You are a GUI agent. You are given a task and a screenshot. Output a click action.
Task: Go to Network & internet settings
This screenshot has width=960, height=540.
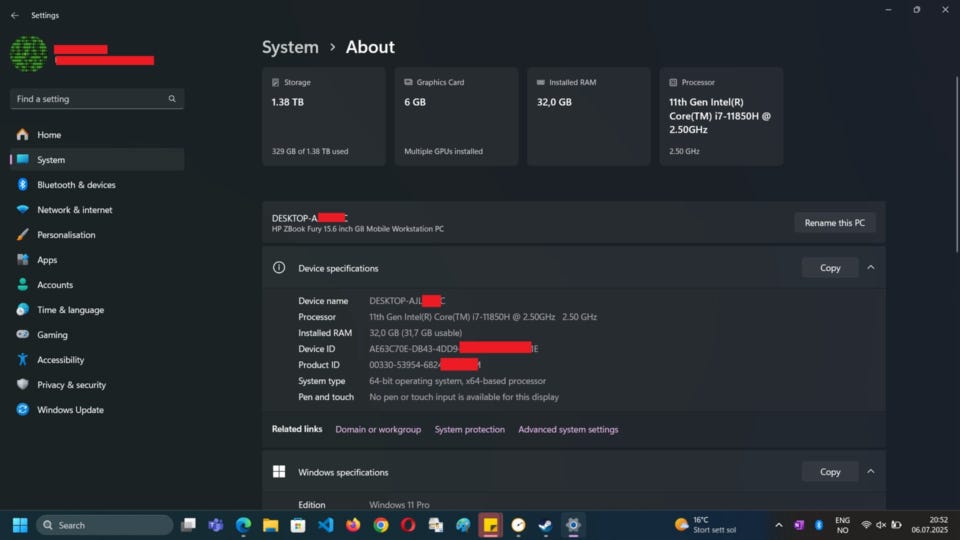(x=74, y=210)
